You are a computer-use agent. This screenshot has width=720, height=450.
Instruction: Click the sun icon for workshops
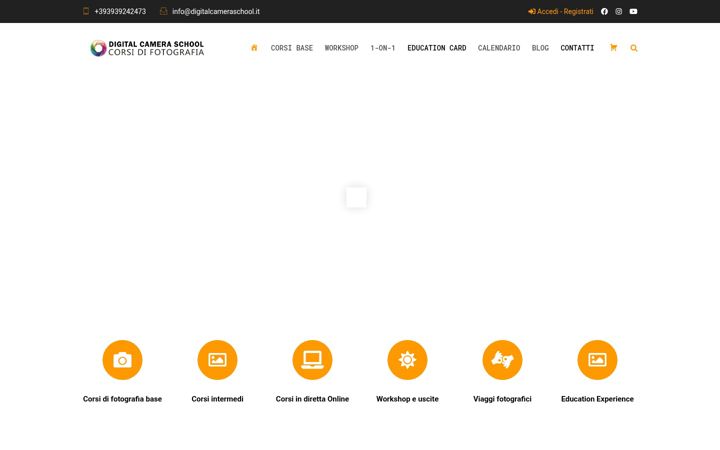407,360
